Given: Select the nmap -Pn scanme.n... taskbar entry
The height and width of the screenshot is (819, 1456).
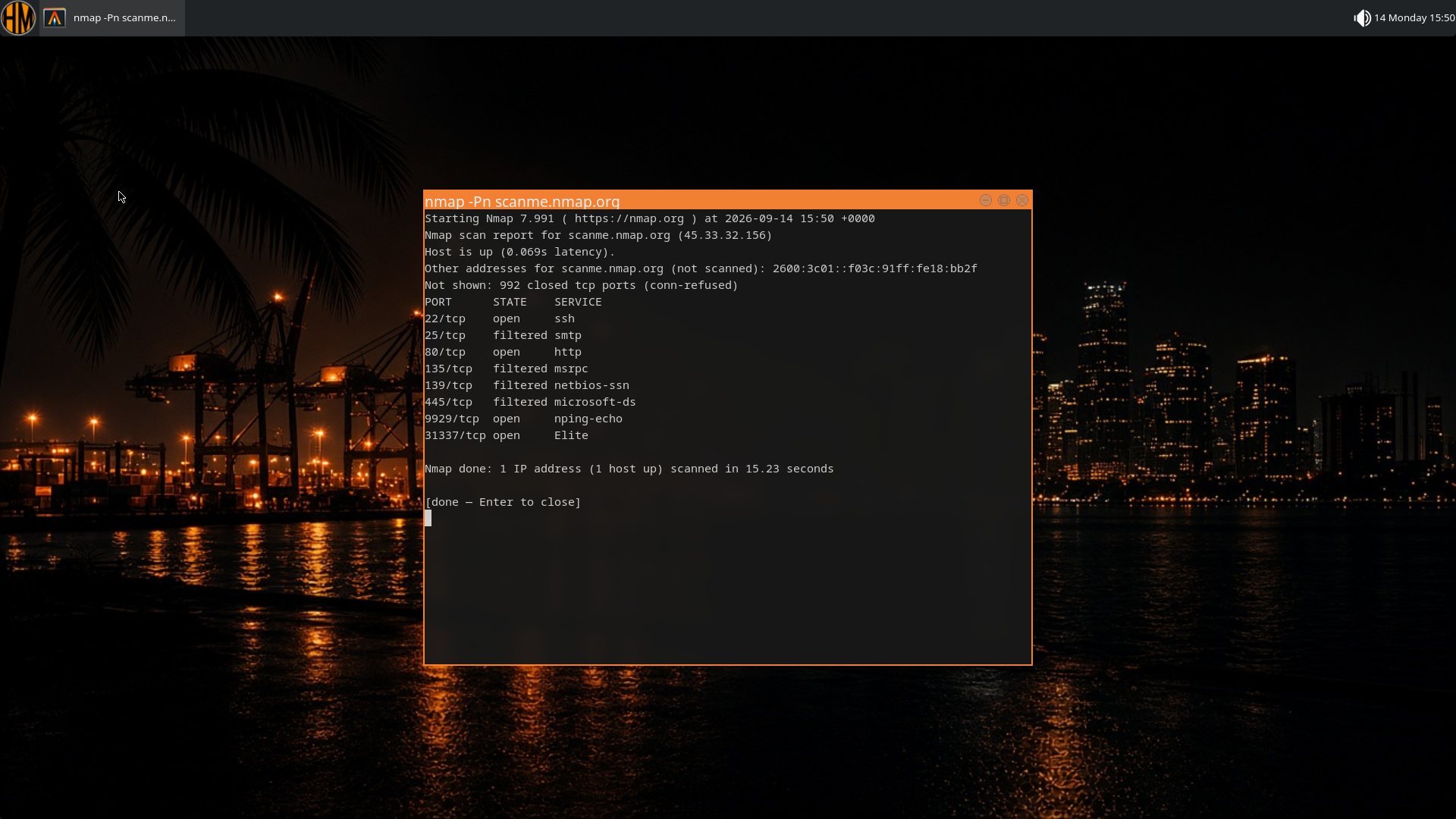Looking at the screenshot, I should [x=112, y=17].
